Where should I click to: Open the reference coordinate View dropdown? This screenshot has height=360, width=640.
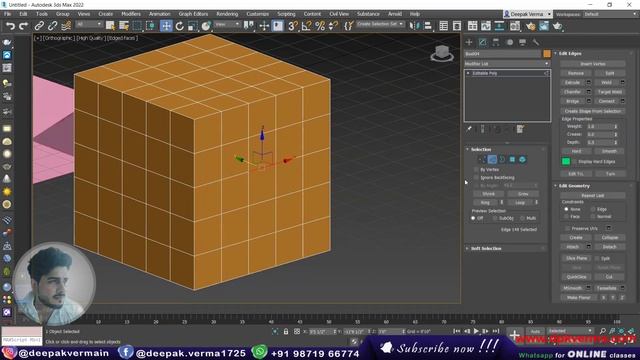point(227,24)
